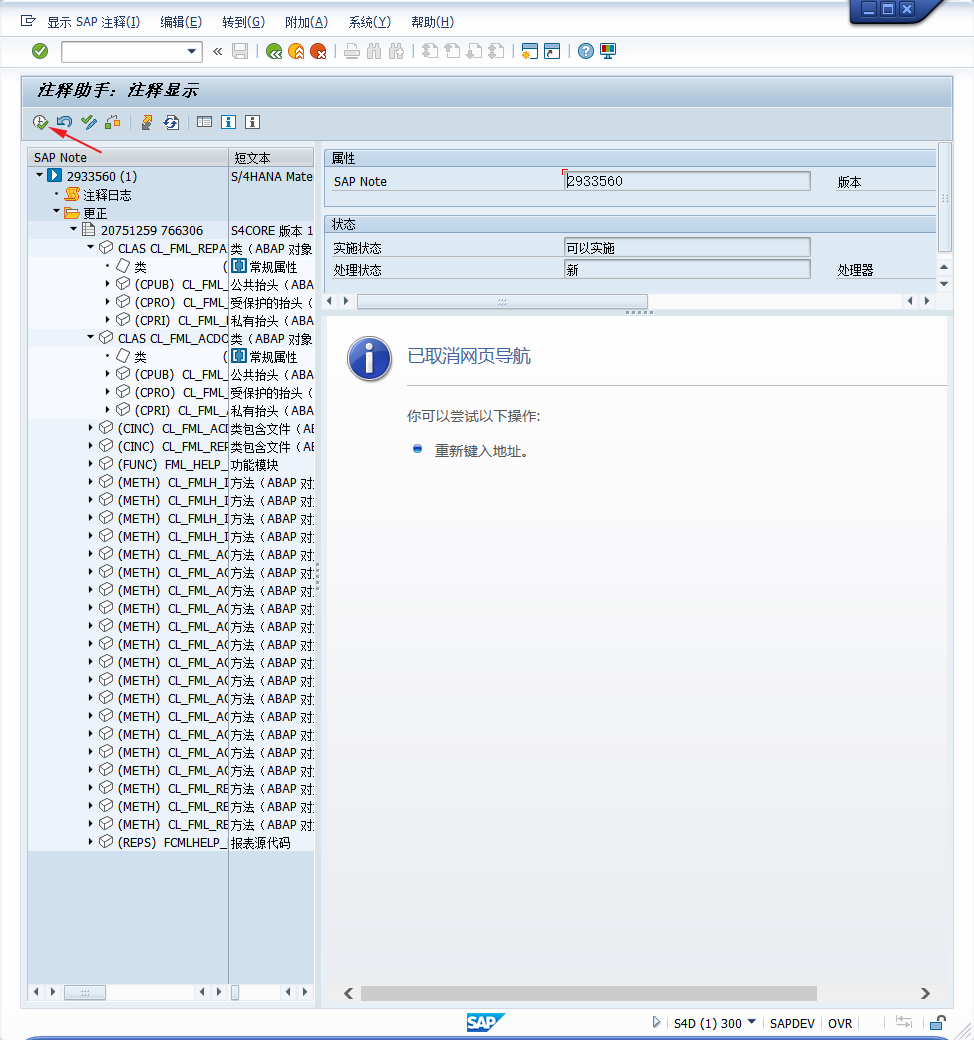Click the Create New Session window icon
Viewport: 974px width, 1040px height.
530,51
